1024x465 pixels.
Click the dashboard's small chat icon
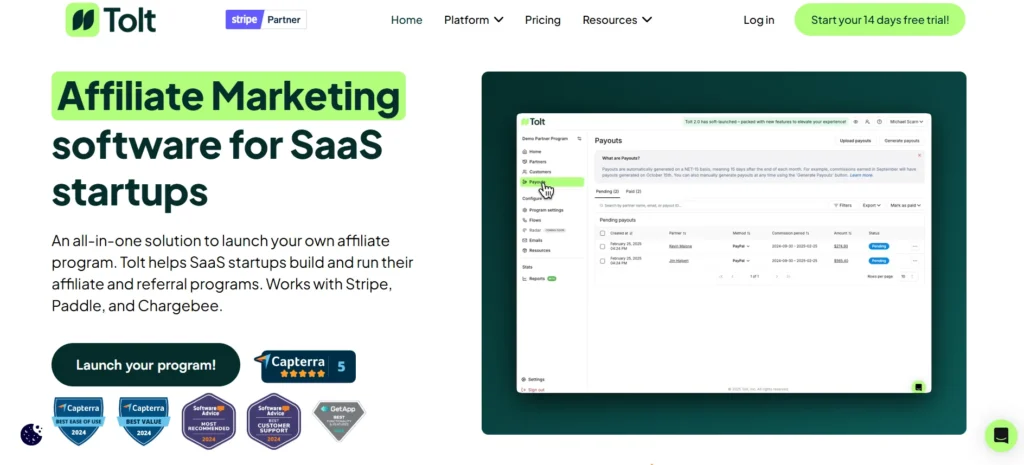click(918, 387)
